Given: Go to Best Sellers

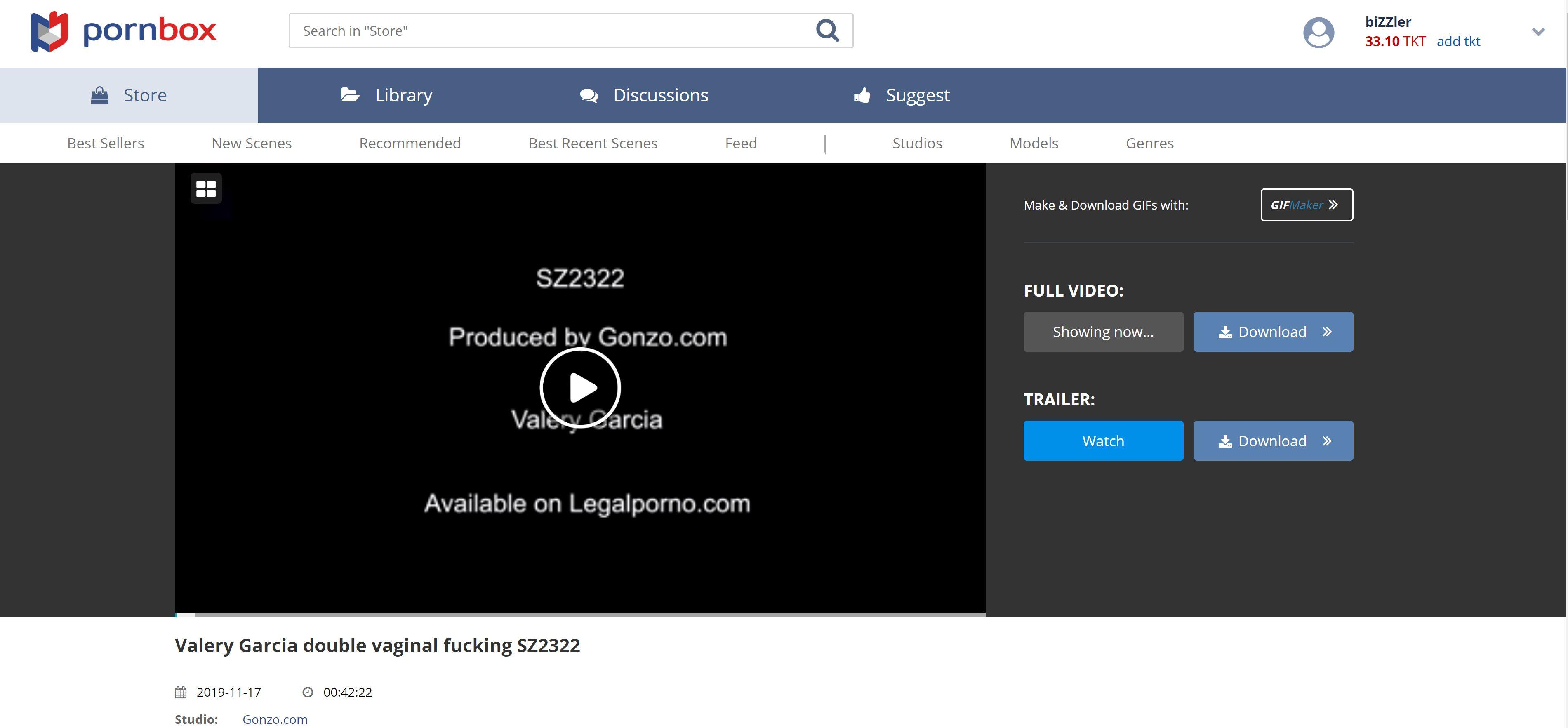Looking at the screenshot, I should tap(105, 143).
